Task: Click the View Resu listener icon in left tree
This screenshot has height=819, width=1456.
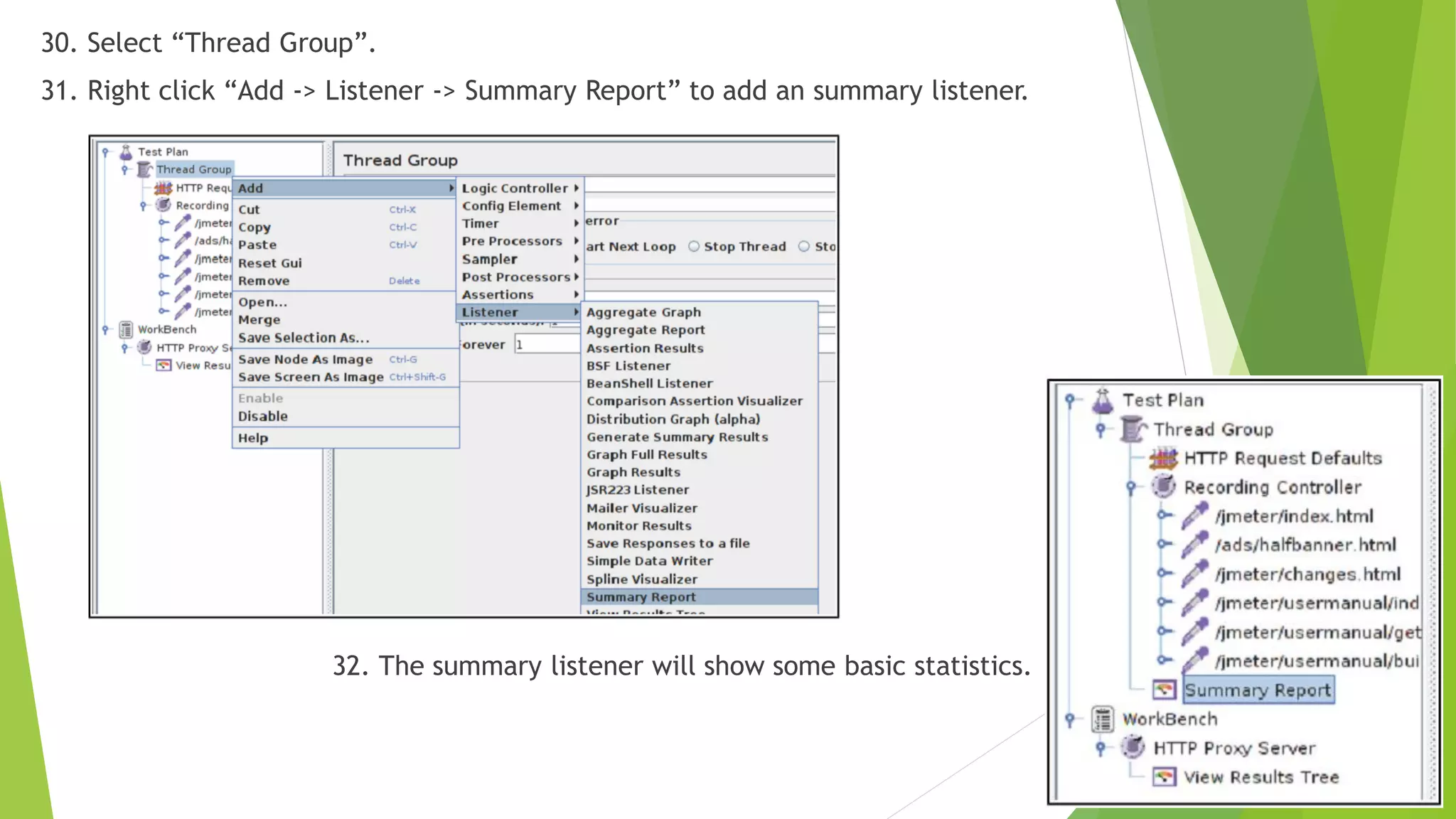Action: tap(164, 365)
